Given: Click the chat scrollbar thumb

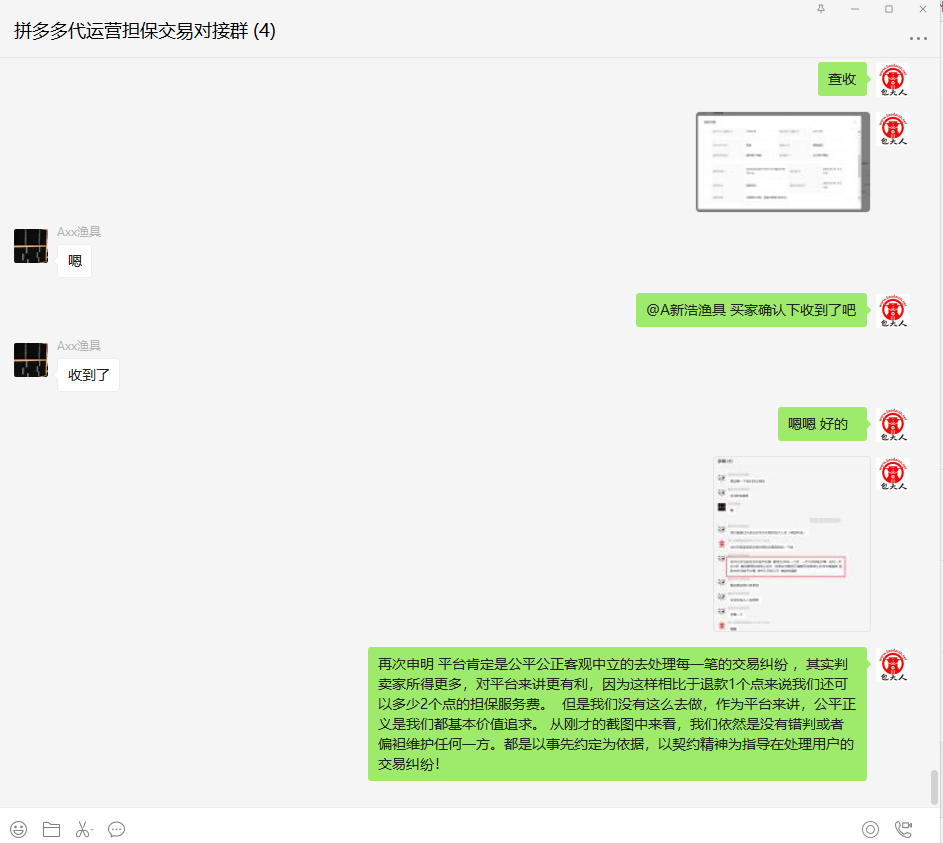Looking at the screenshot, I should [935, 787].
